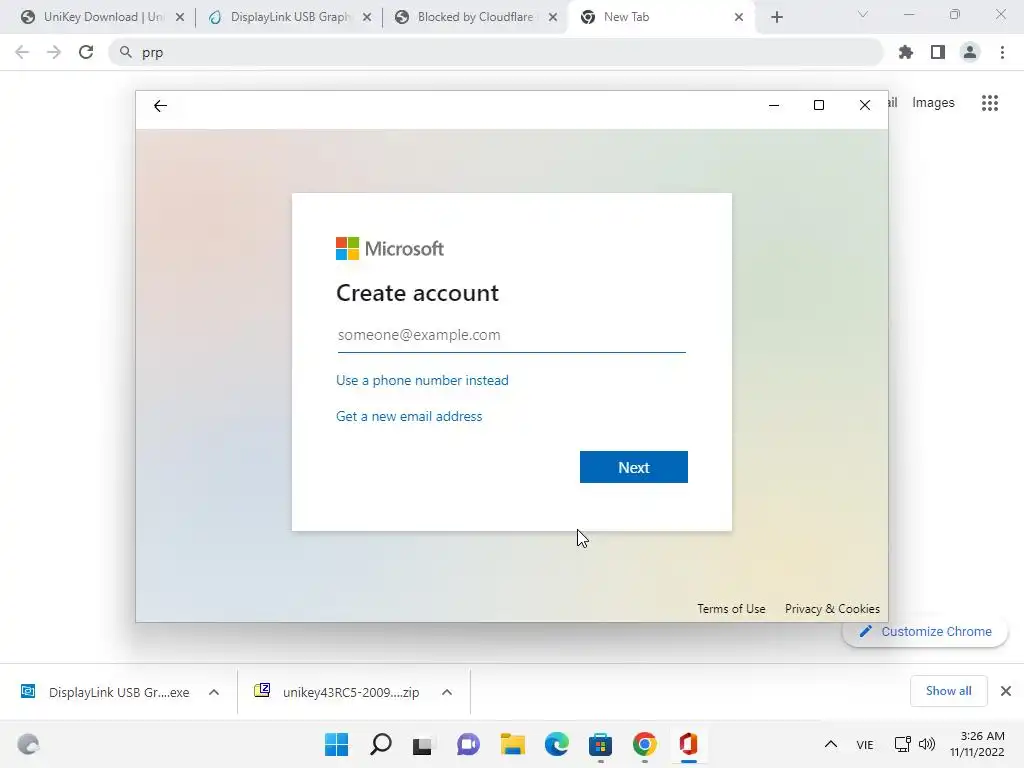Image resolution: width=1024 pixels, height=768 pixels.
Task: Click the DisplayLink exe download file icon
Action: 28,691
